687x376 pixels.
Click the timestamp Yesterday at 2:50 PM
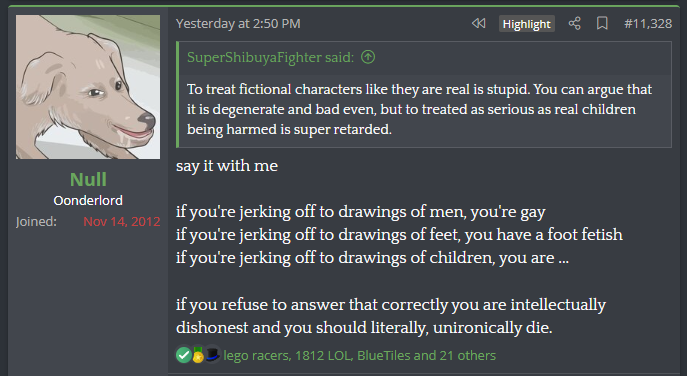coord(238,23)
